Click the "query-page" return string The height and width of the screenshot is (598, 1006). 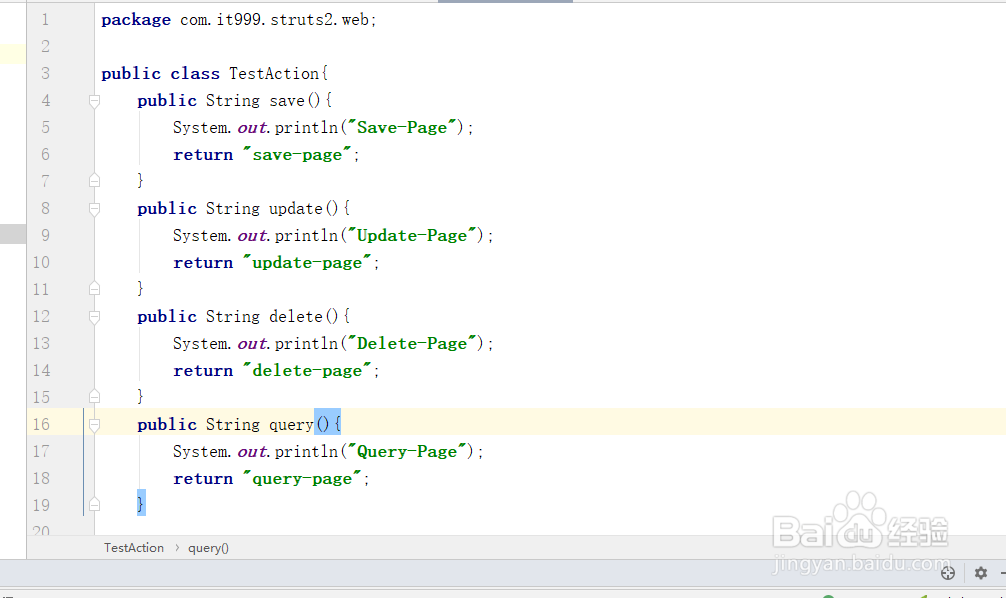[302, 479]
